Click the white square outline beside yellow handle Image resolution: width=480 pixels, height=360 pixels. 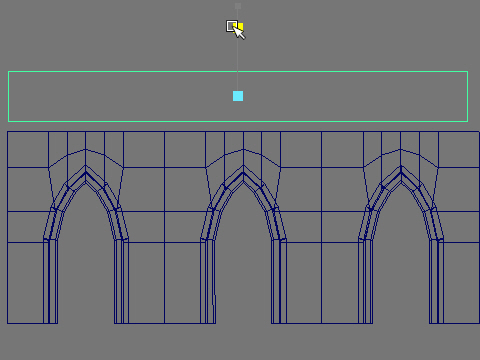coord(231,26)
